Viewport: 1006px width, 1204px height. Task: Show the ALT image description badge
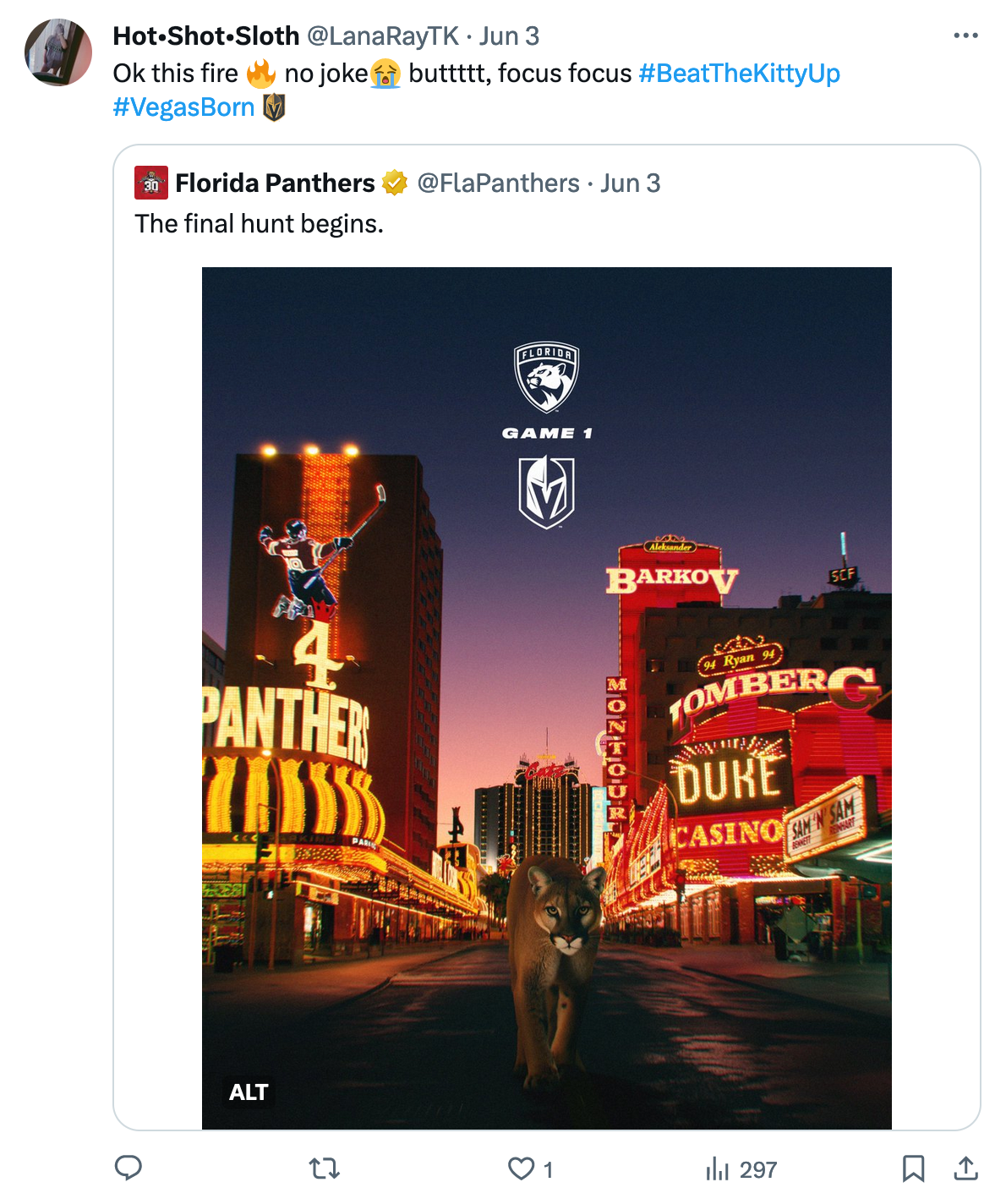[x=249, y=1092]
